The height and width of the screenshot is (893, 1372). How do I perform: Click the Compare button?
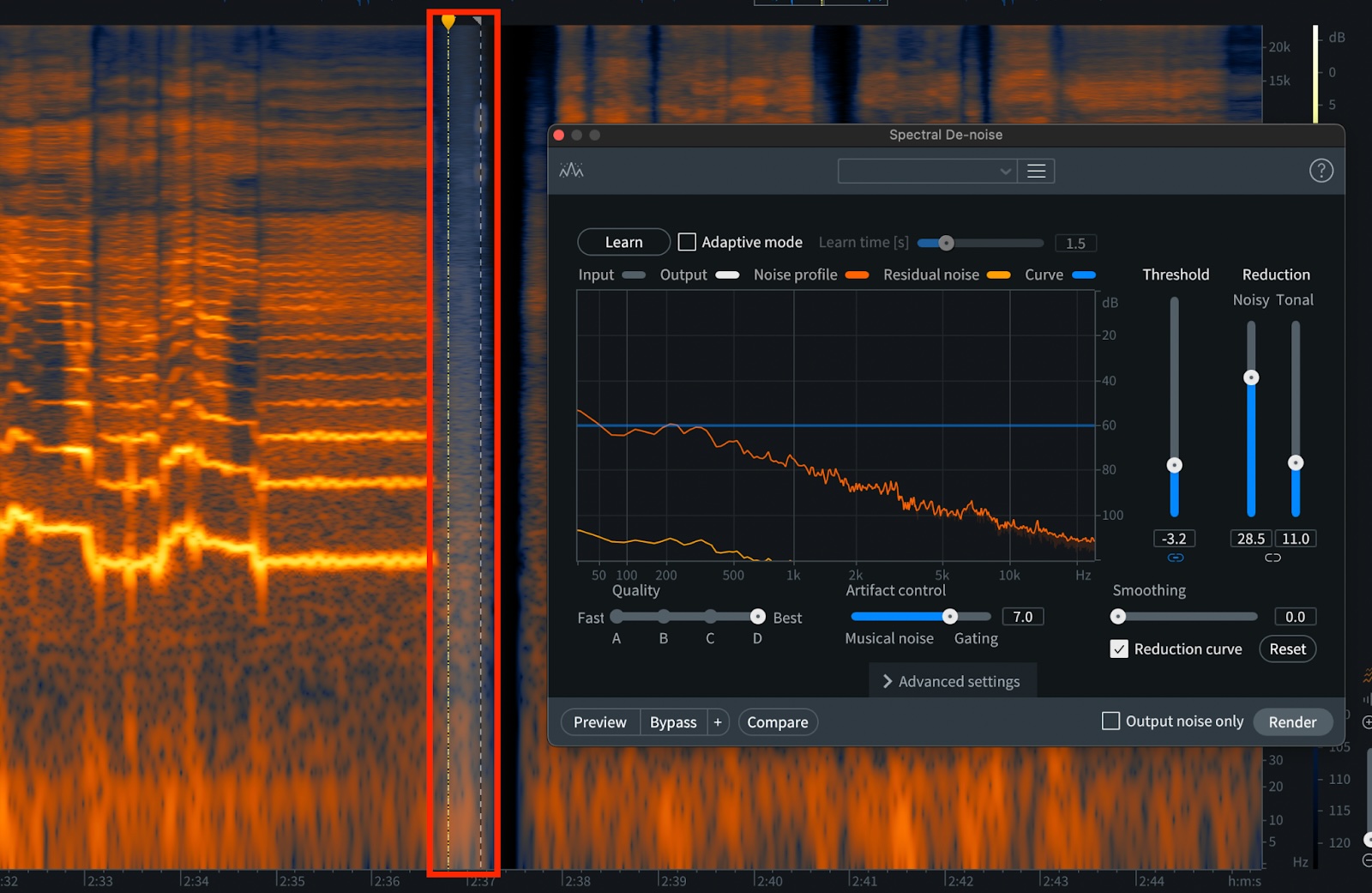[x=778, y=722]
